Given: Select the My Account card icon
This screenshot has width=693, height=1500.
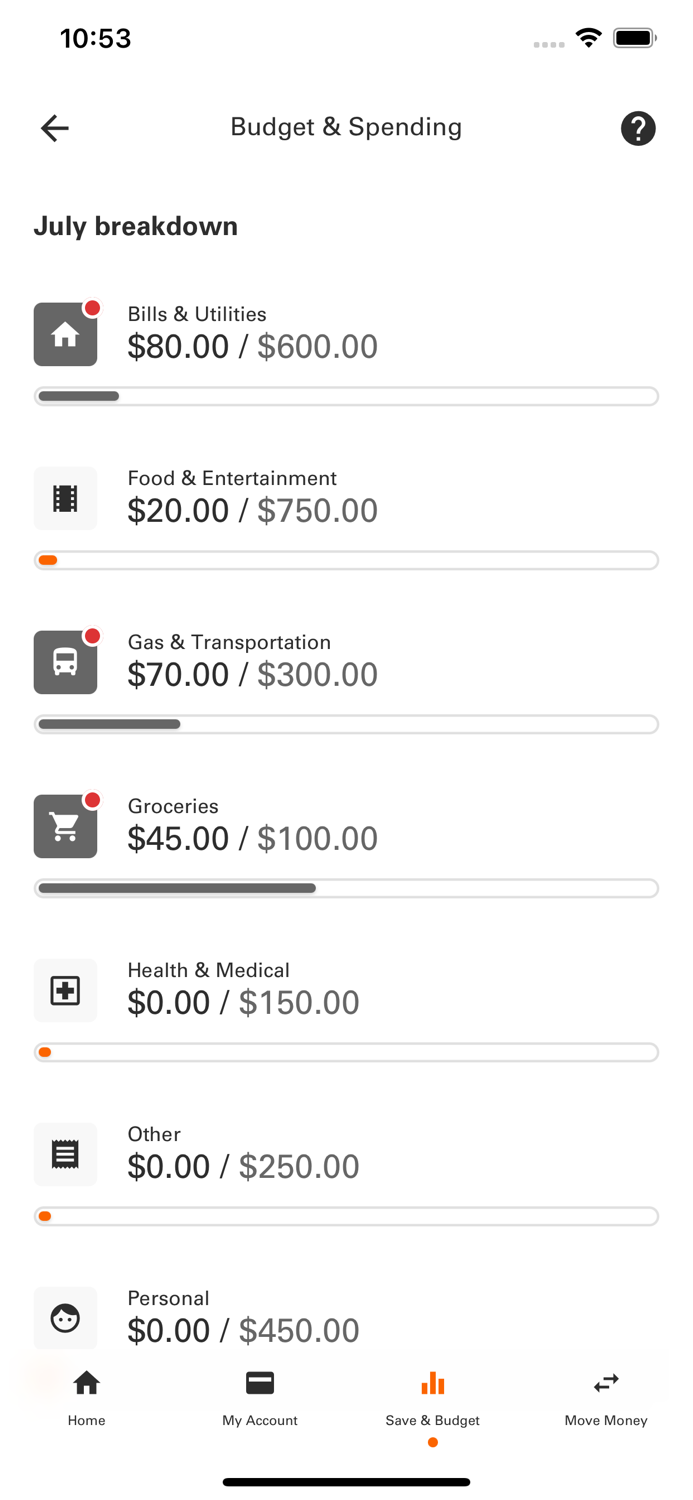Looking at the screenshot, I should pyautogui.click(x=259, y=1383).
